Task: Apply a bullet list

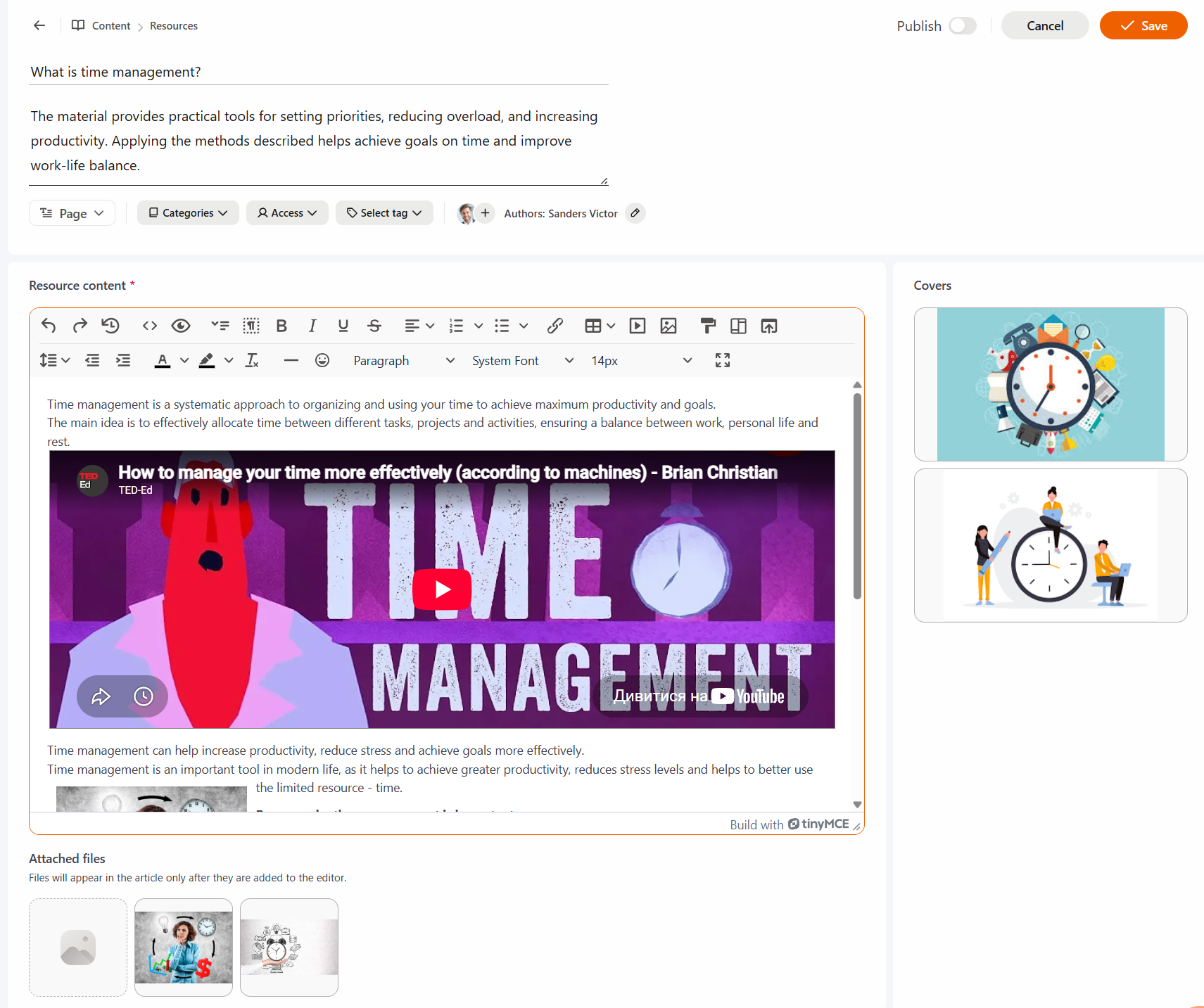Action: click(x=502, y=326)
